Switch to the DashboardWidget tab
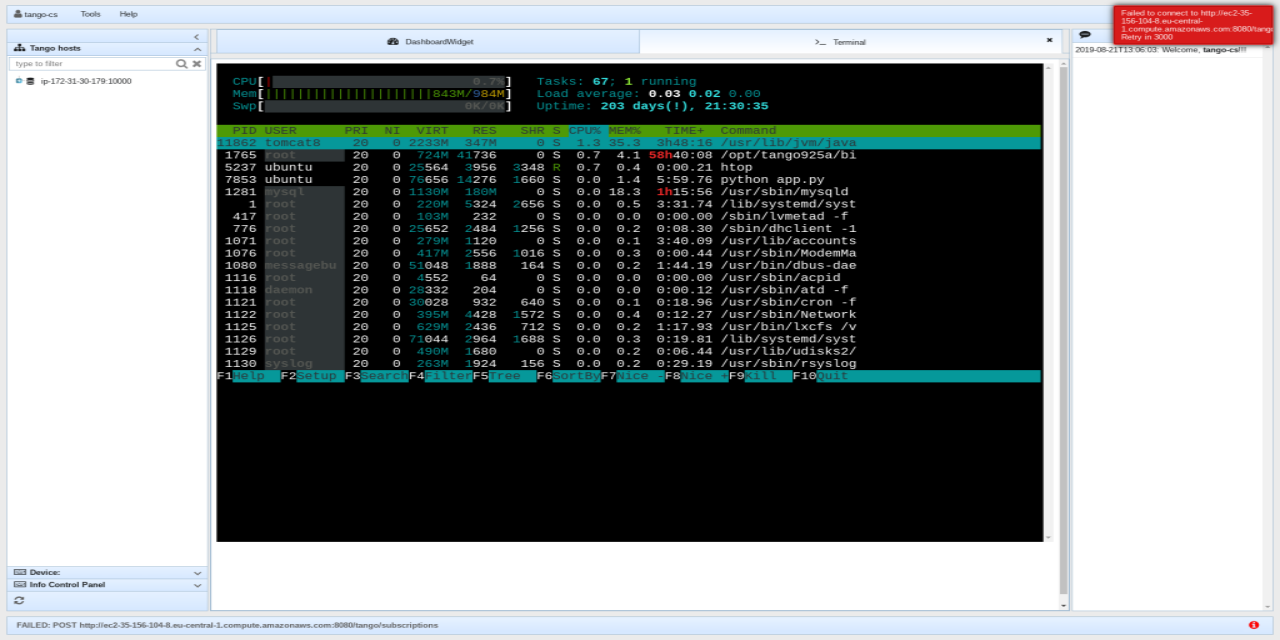Viewport: 1280px width, 640px height. [430, 41]
